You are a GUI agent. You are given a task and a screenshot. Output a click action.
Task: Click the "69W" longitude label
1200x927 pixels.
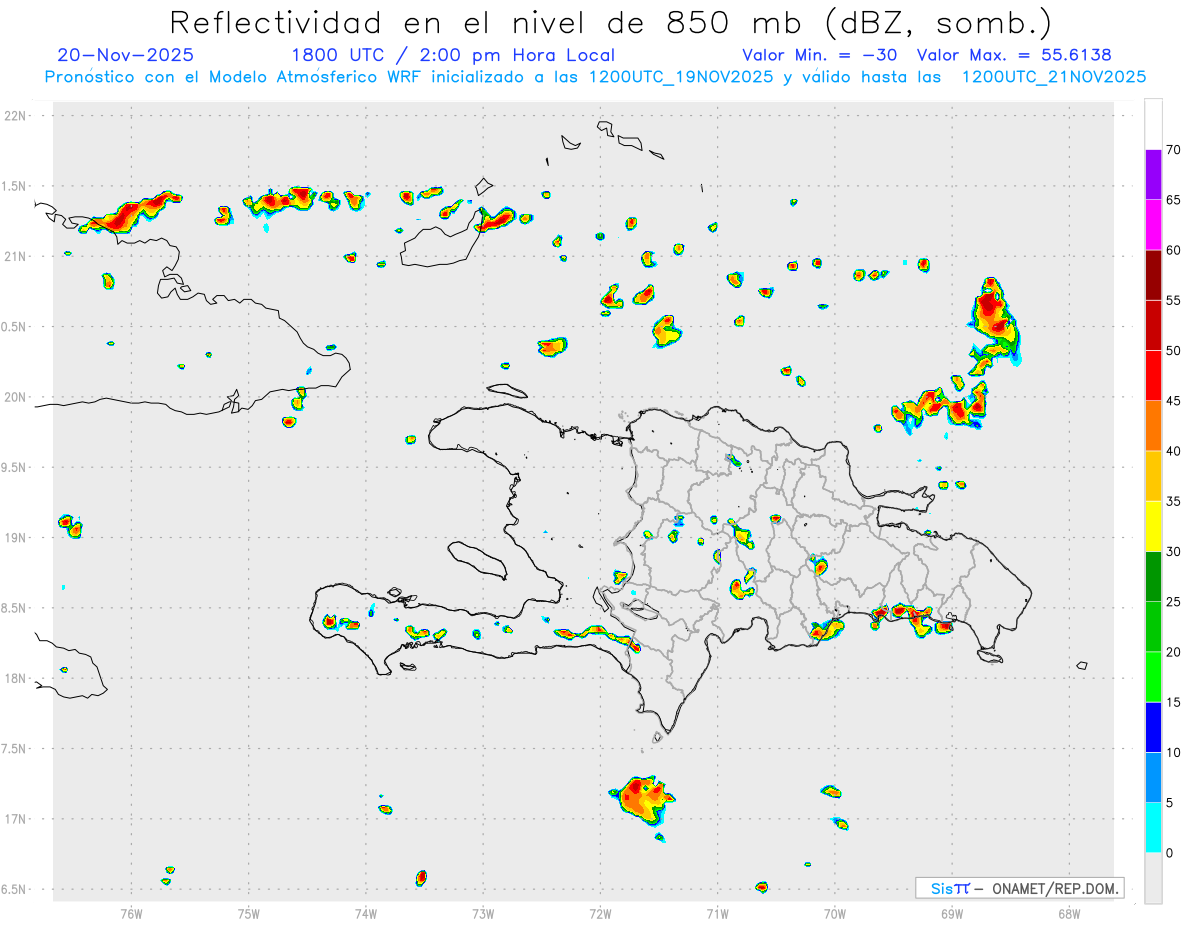pyautogui.click(x=952, y=913)
